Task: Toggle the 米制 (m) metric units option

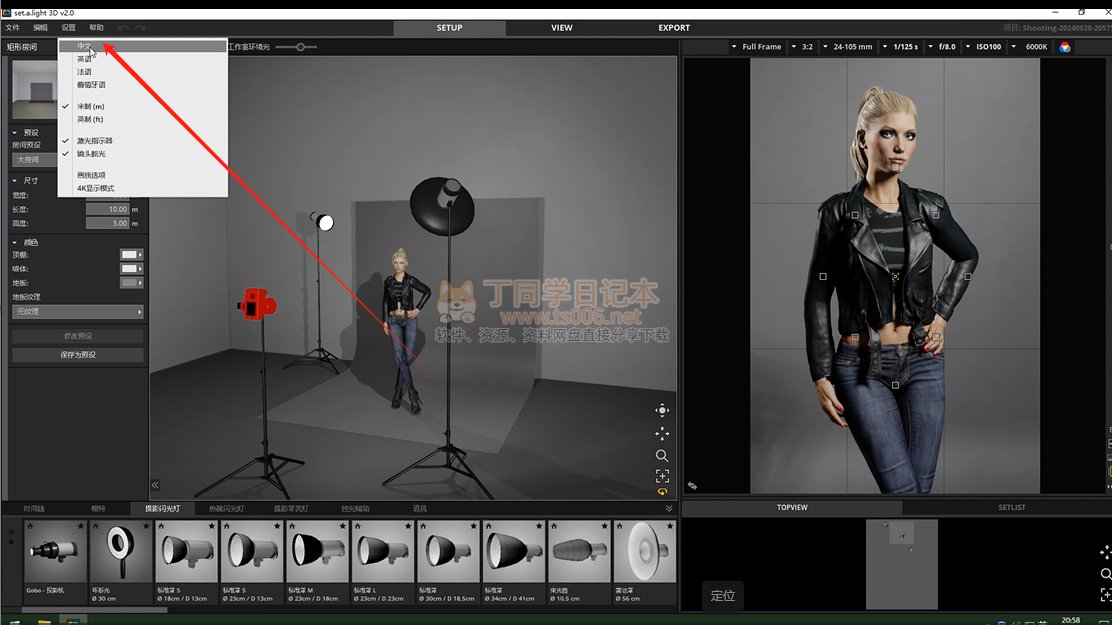Action: 90,106
